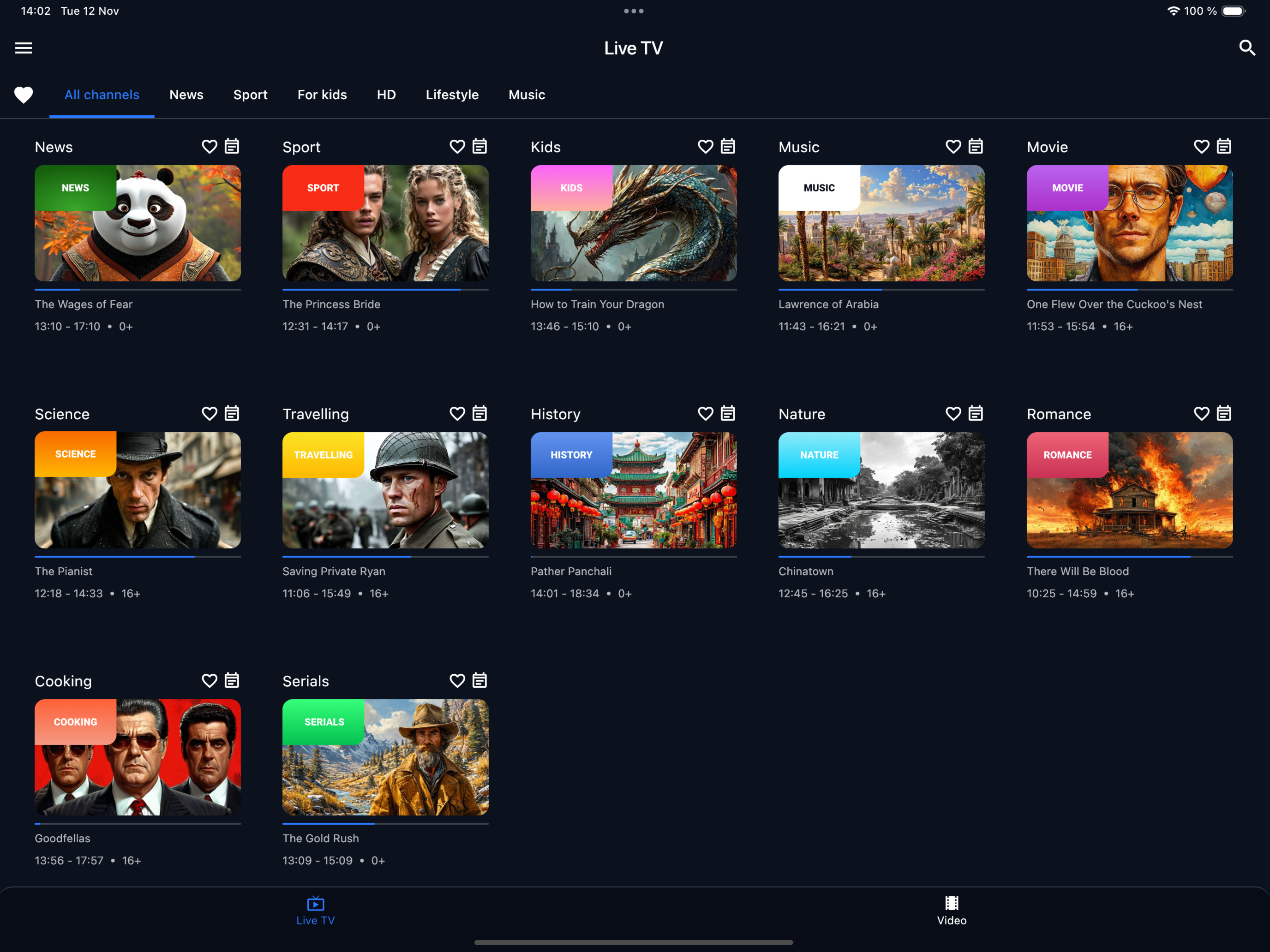Favorite the Sport channel with its heart
The height and width of the screenshot is (952, 1270).
(458, 147)
